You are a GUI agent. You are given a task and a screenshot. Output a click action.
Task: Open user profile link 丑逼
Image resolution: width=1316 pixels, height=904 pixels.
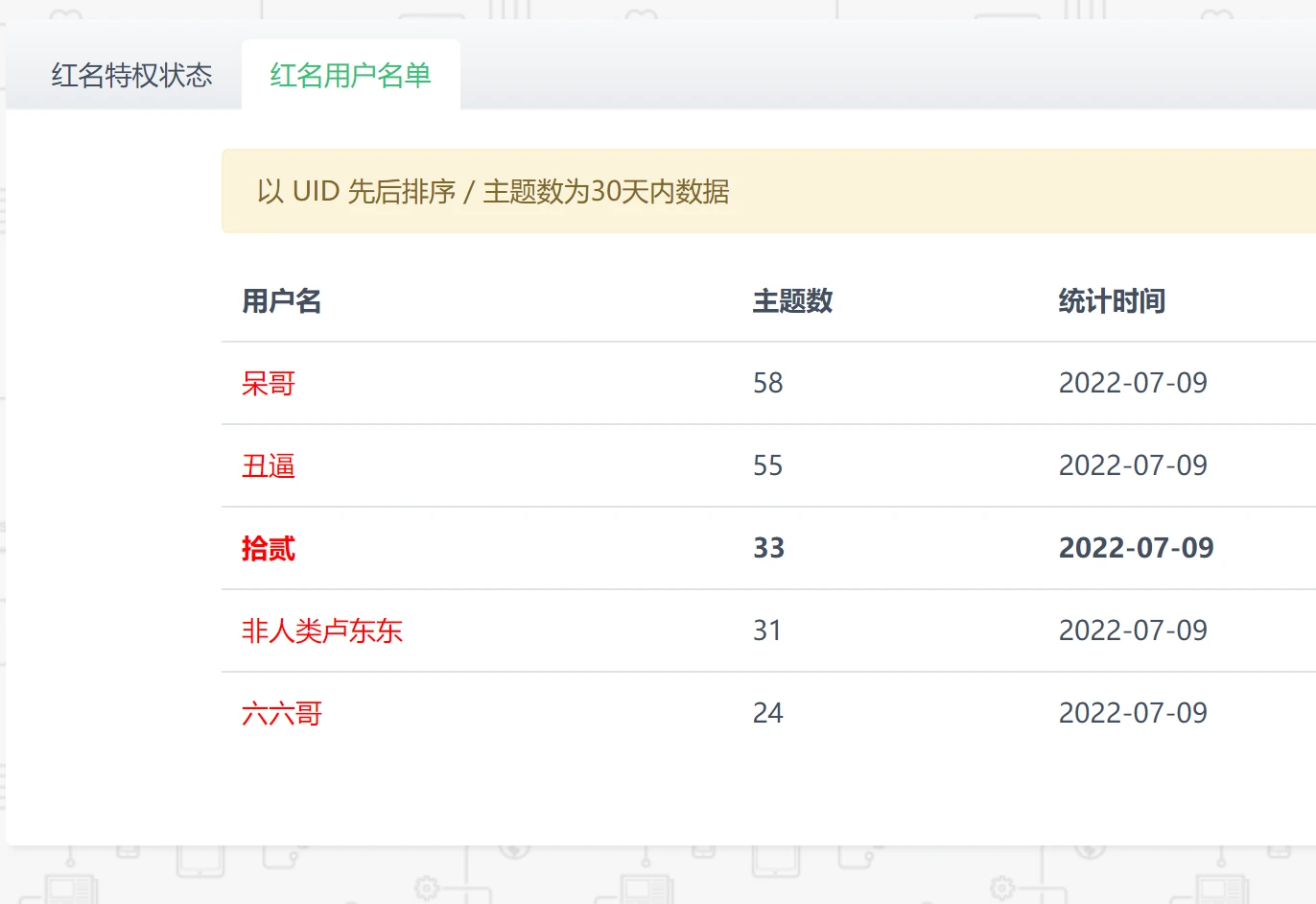[x=269, y=466]
